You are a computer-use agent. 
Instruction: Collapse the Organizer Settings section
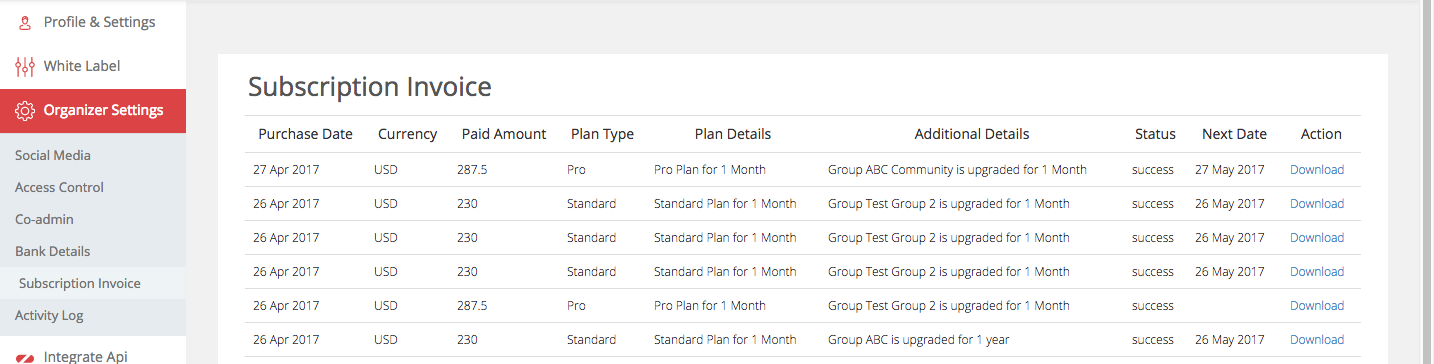(93, 110)
